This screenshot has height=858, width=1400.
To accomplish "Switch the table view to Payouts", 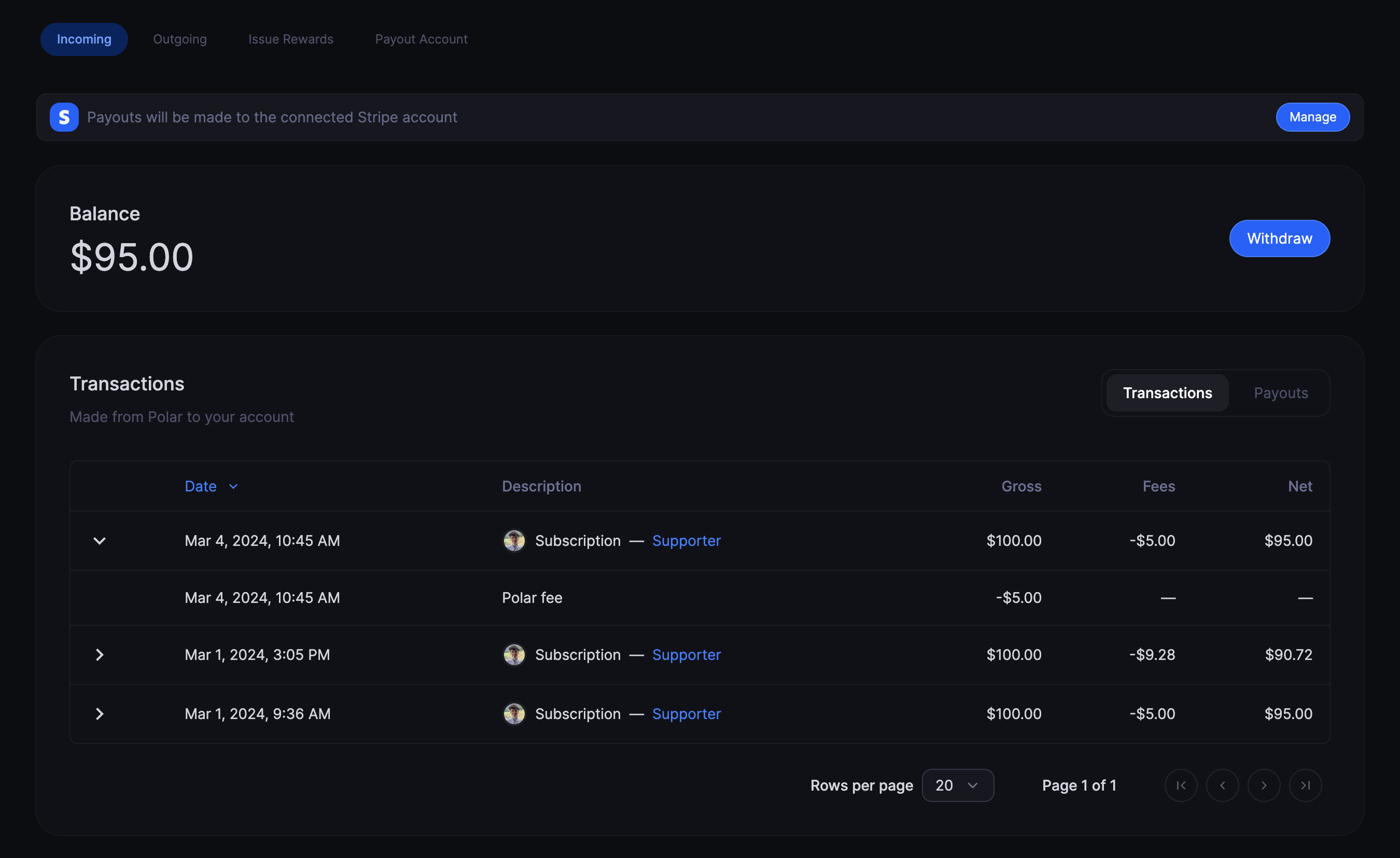I will pyautogui.click(x=1281, y=392).
